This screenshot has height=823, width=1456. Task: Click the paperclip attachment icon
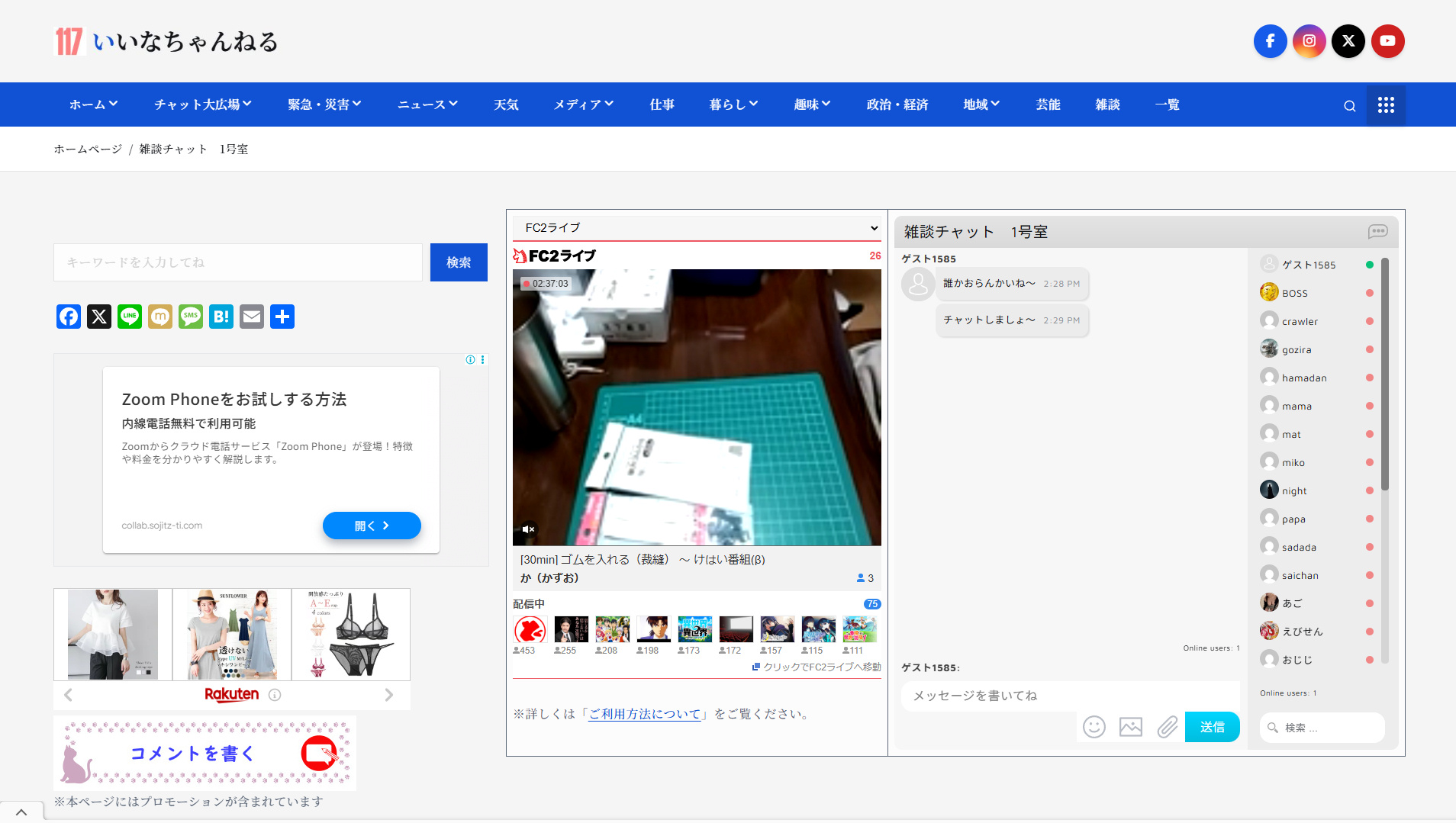[x=1167, y=727]
